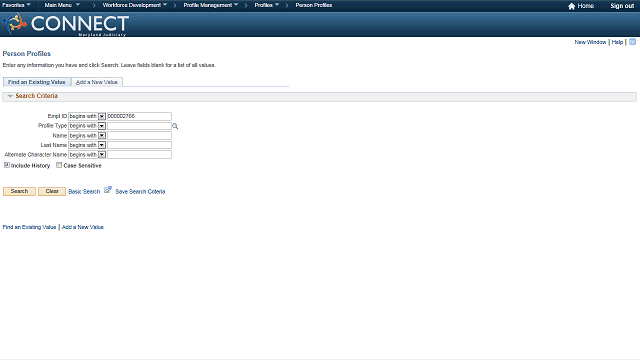Click the Home link text
Image resolution: width=640 pixels, height=360 pixels.
pyautogui.click(x=586, y=6)
